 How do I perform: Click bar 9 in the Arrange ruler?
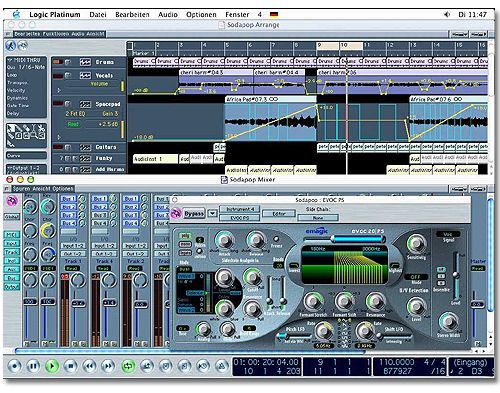tap(327, 45)
